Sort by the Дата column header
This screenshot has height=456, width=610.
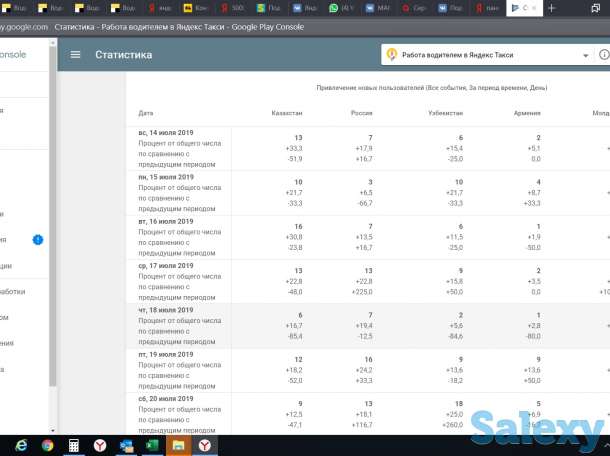tap(146, 113)
